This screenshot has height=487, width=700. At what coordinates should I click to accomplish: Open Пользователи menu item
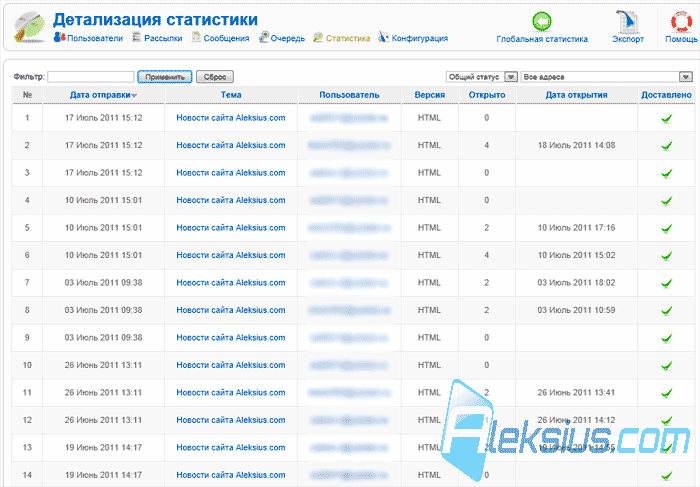[x=95, y=38]
